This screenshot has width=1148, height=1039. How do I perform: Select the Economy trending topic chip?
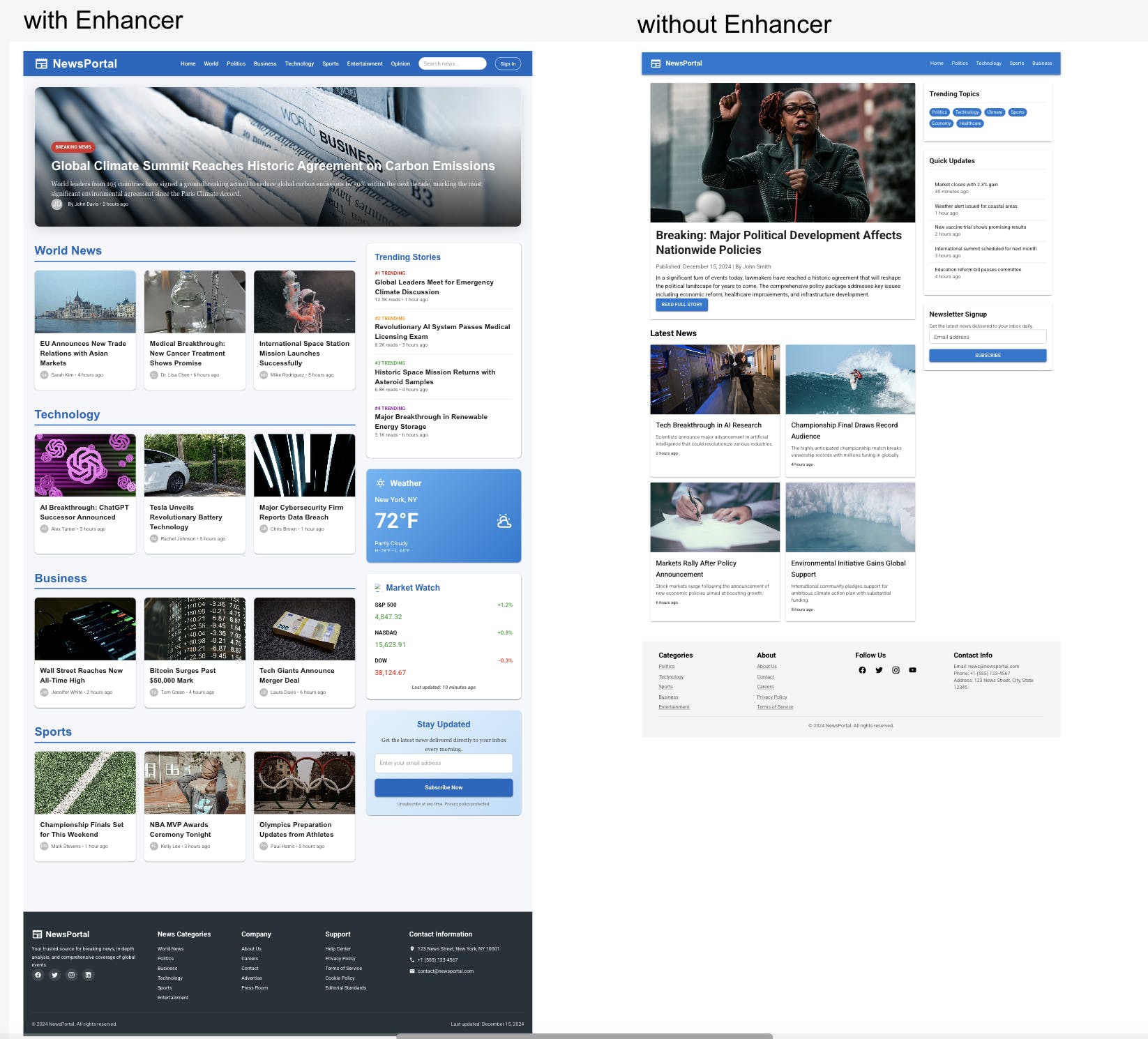941,123
